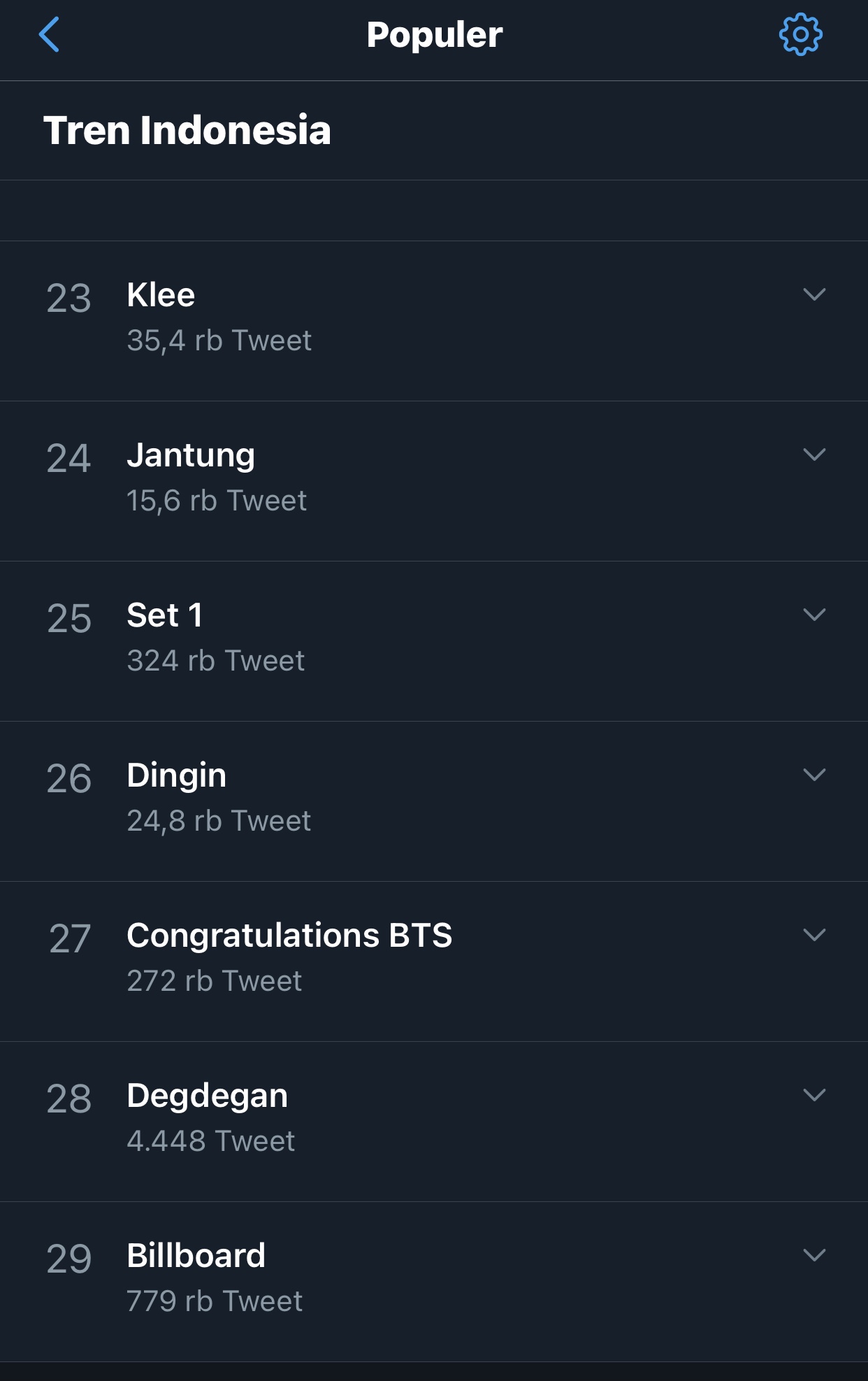Screen dimensions: 868x1381
Task: Expand the Degdegan trend chevron
Action: (x=814, y=1095)
